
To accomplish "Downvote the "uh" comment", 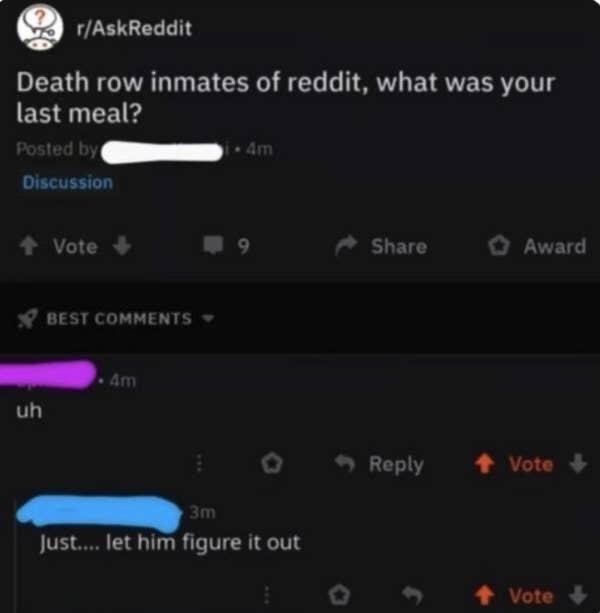I will tap(579, 464).
